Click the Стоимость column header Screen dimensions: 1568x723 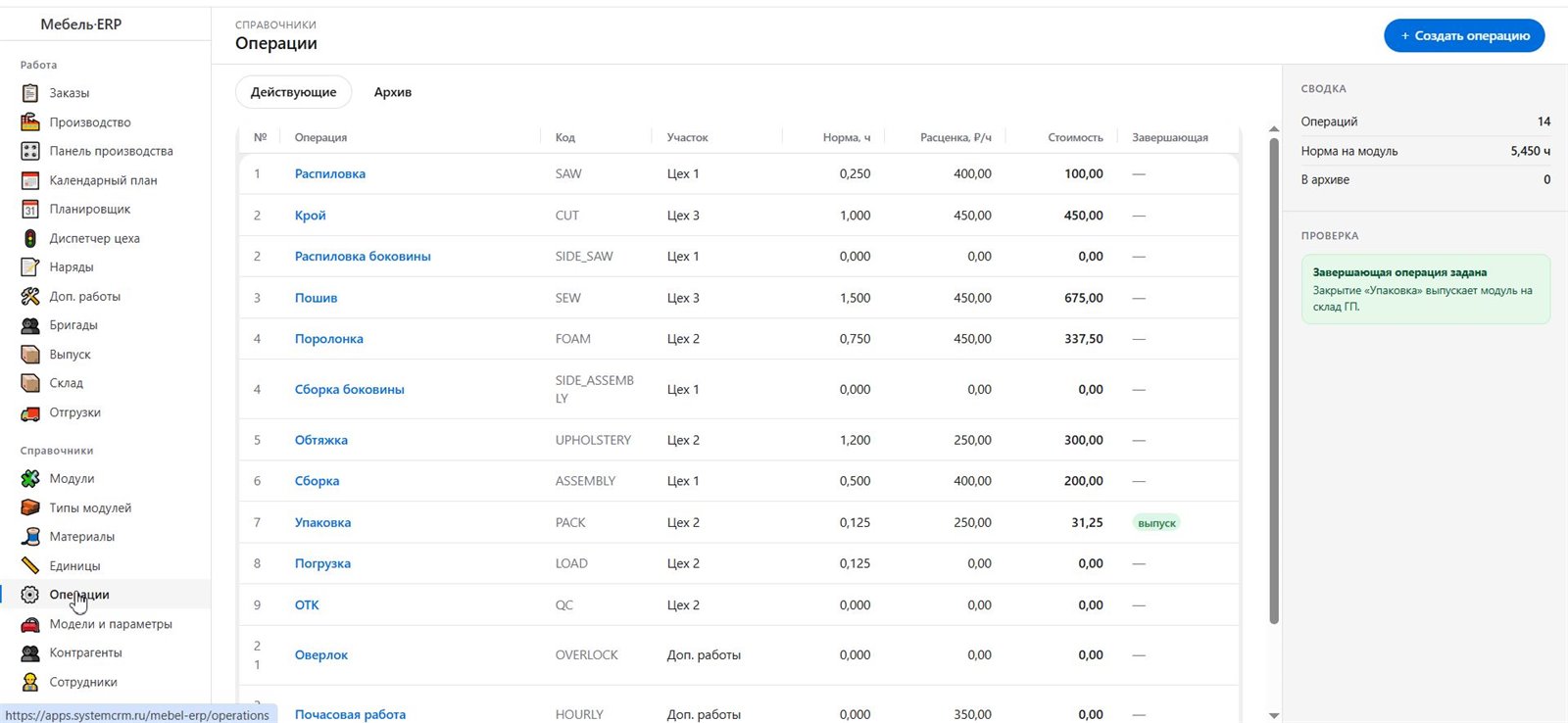1075,137
